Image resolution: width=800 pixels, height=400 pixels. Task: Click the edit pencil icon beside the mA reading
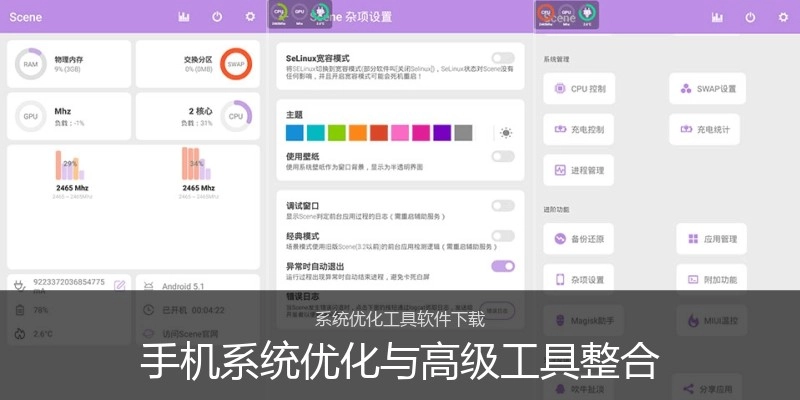(119, 286)
